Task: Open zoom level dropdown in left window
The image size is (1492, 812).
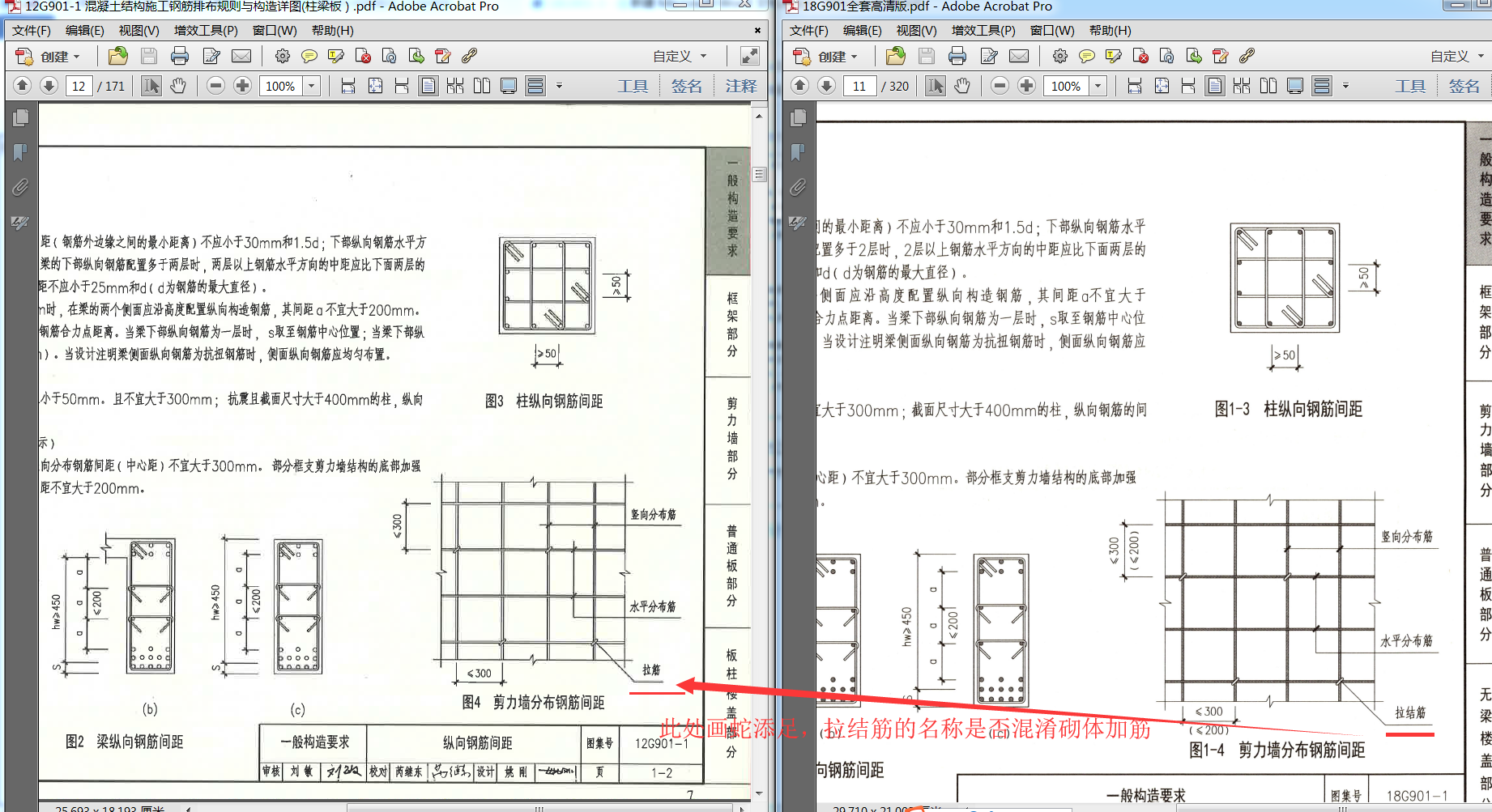Action: (312, 86)
